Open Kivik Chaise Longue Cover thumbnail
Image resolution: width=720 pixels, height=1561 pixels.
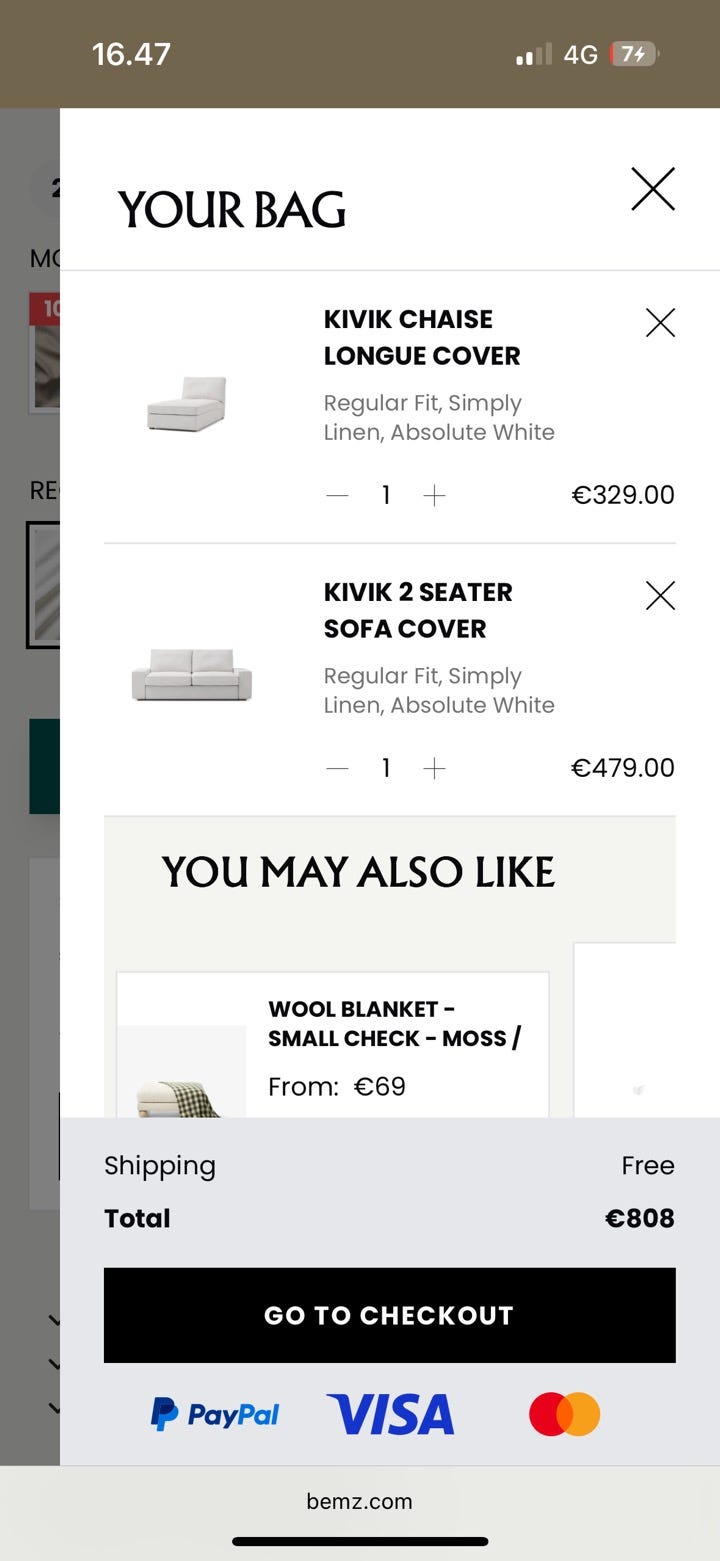click(187, 403)
